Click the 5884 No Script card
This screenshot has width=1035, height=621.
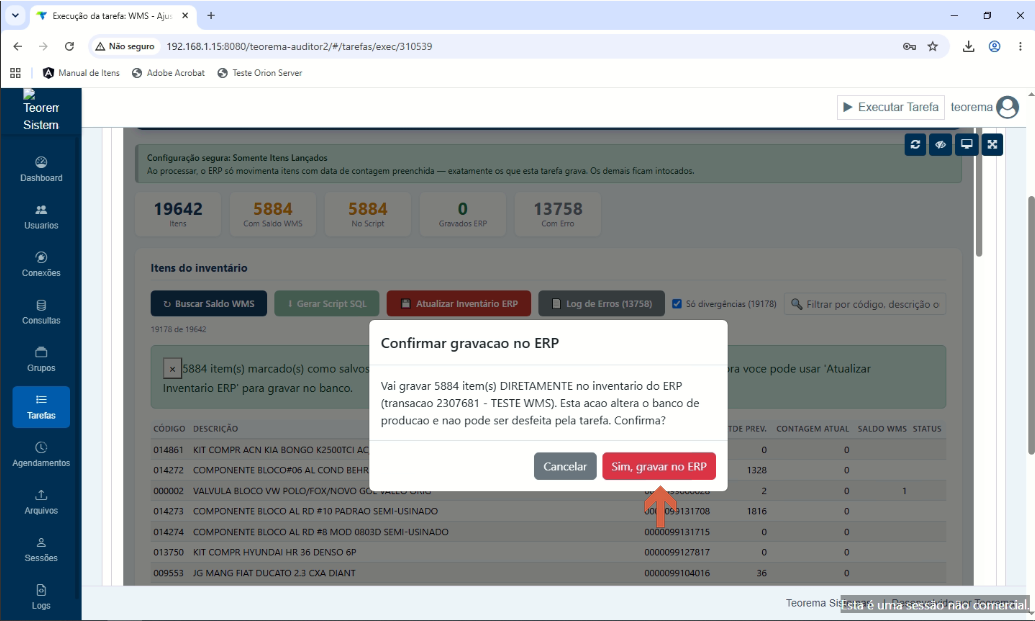point(368,214)
